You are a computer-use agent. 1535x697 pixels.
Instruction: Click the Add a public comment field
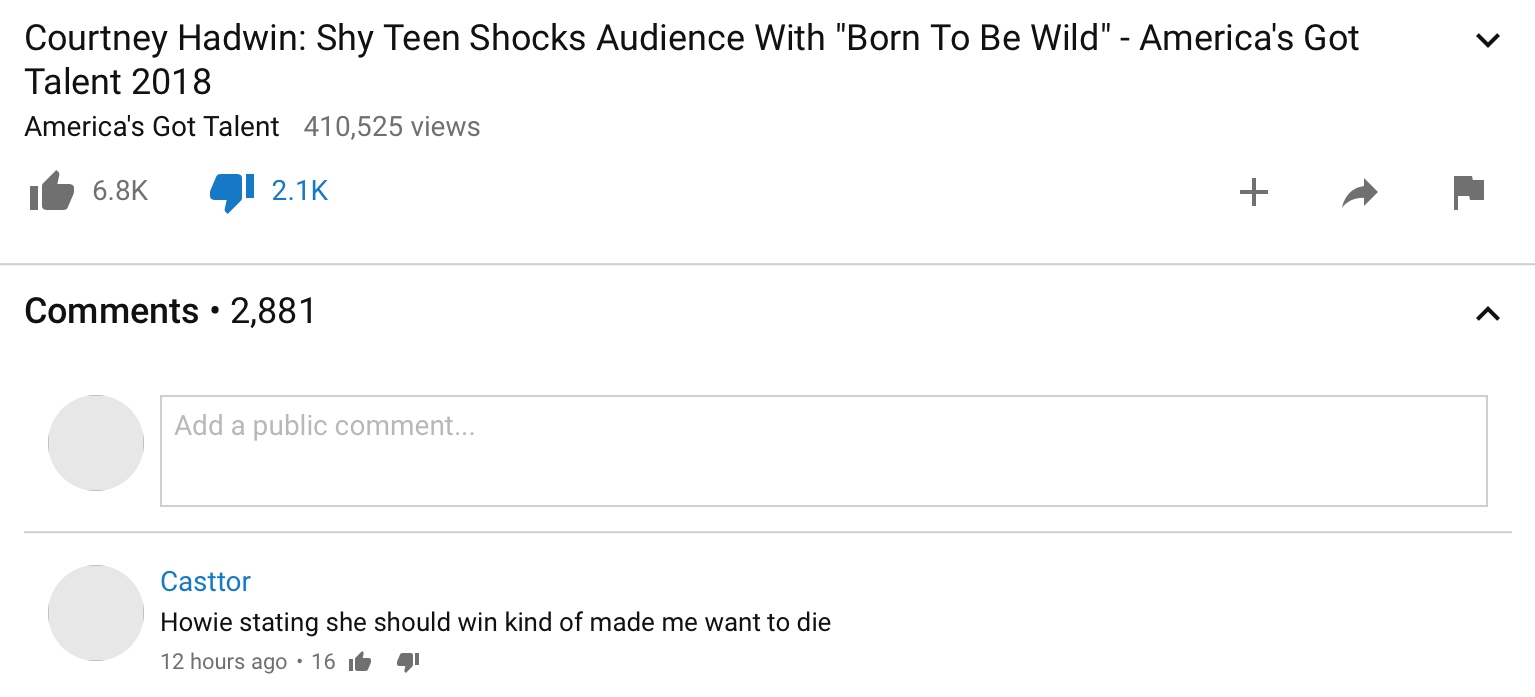[x=824, y=451]
